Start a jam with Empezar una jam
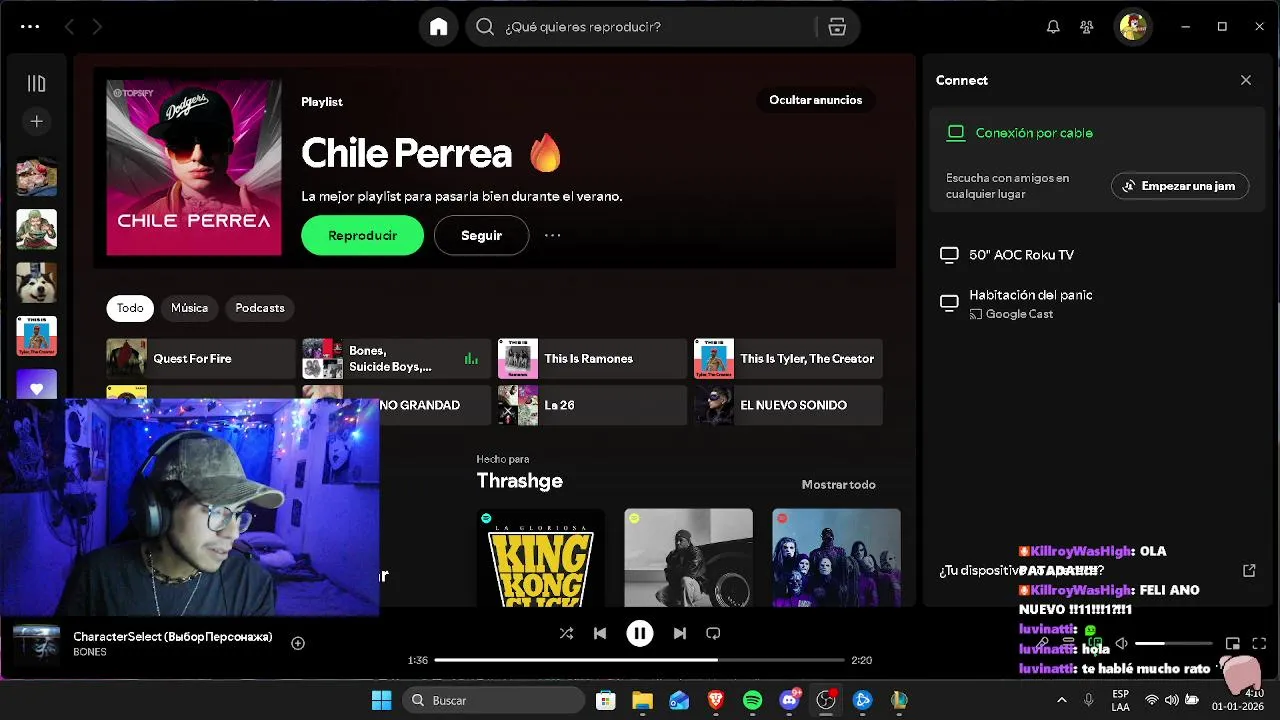This screenshot has width=1280, height=720. tap(1180, 186)
